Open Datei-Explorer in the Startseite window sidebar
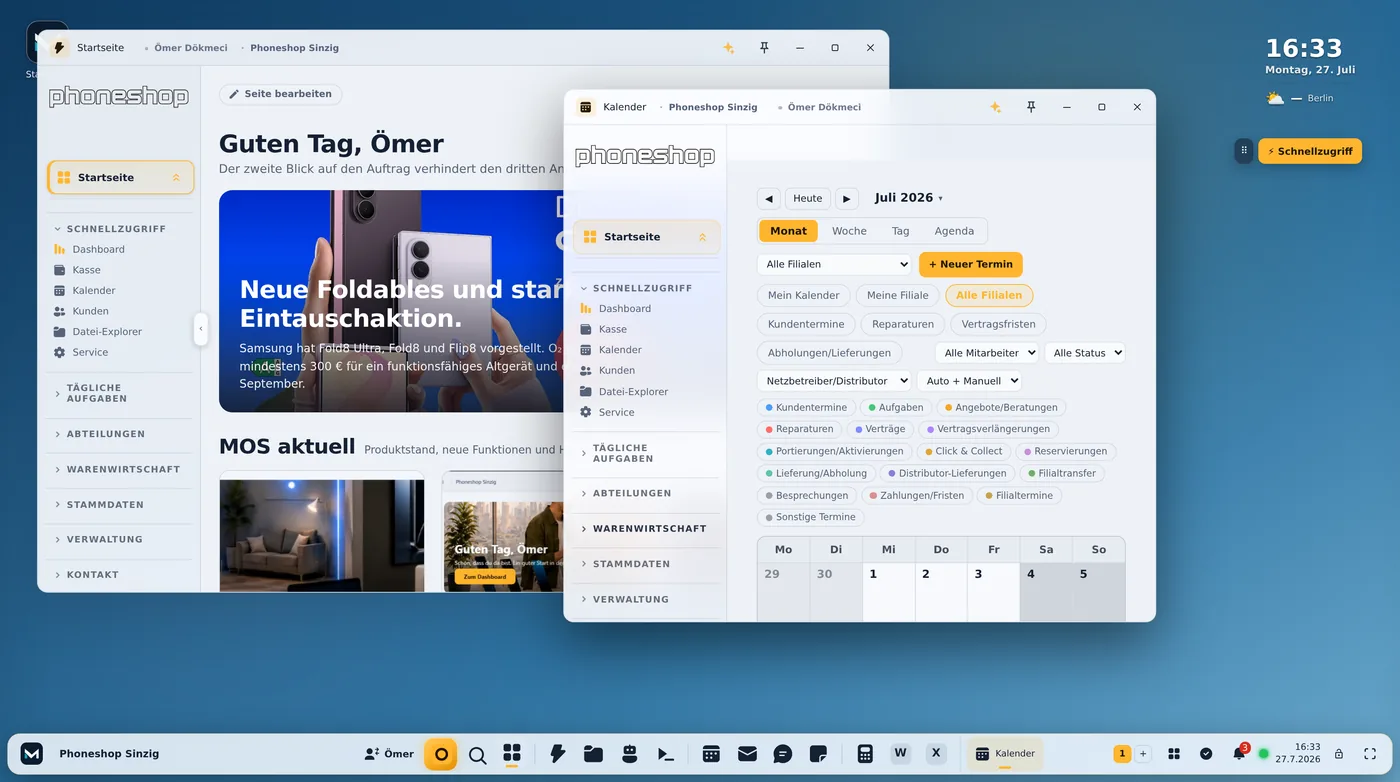Screen dimensions: 1400x782 [106, 332]
